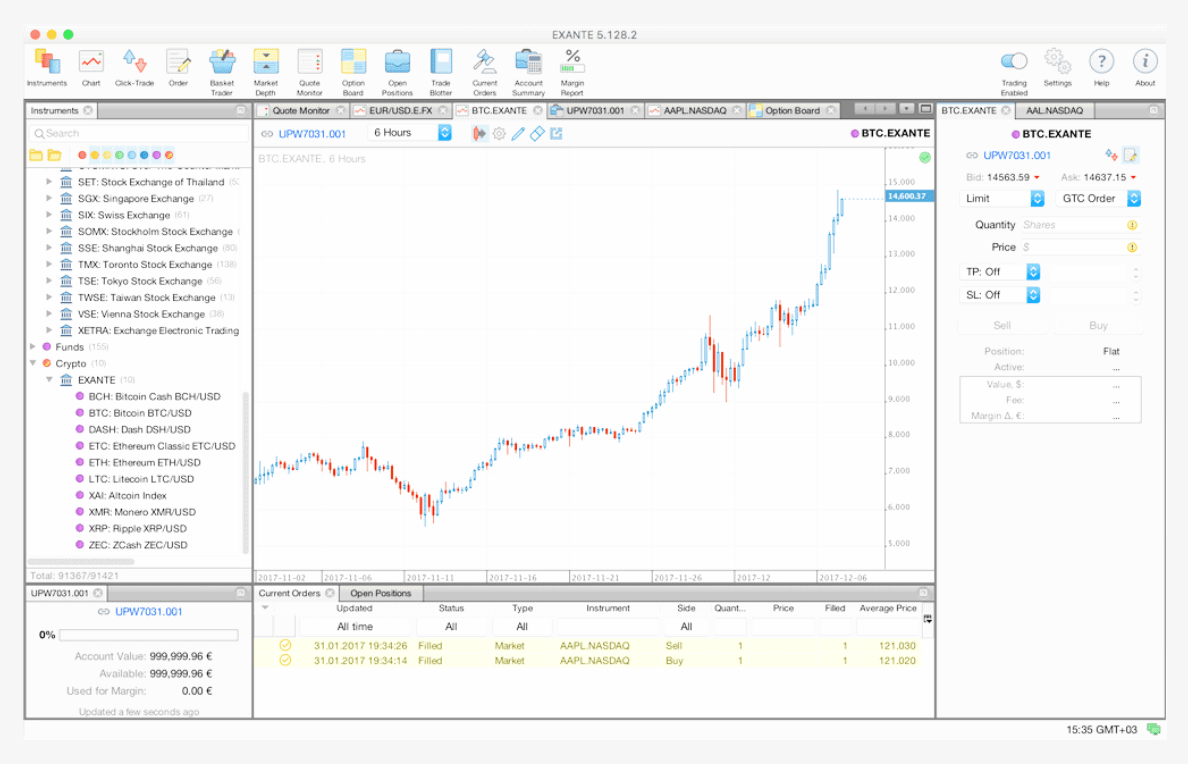This screenshot has width=1188, height=764.
Task: Expand the Funds tree group
Action: pos(33,346)
